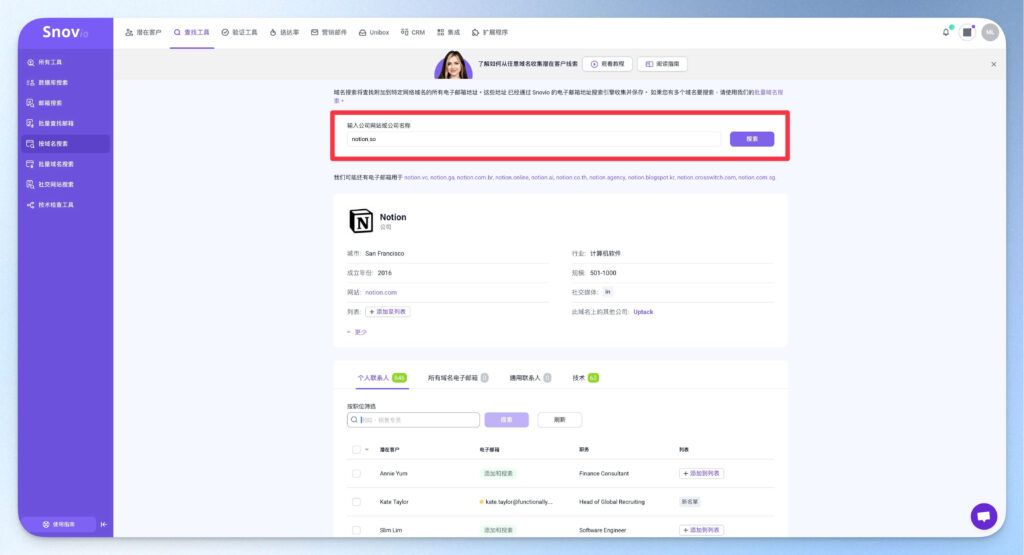Screen dimensions: 1024x555
Task: Close the tutorial banner with the X
Action: pyautogui.click(x=993, y=64)
